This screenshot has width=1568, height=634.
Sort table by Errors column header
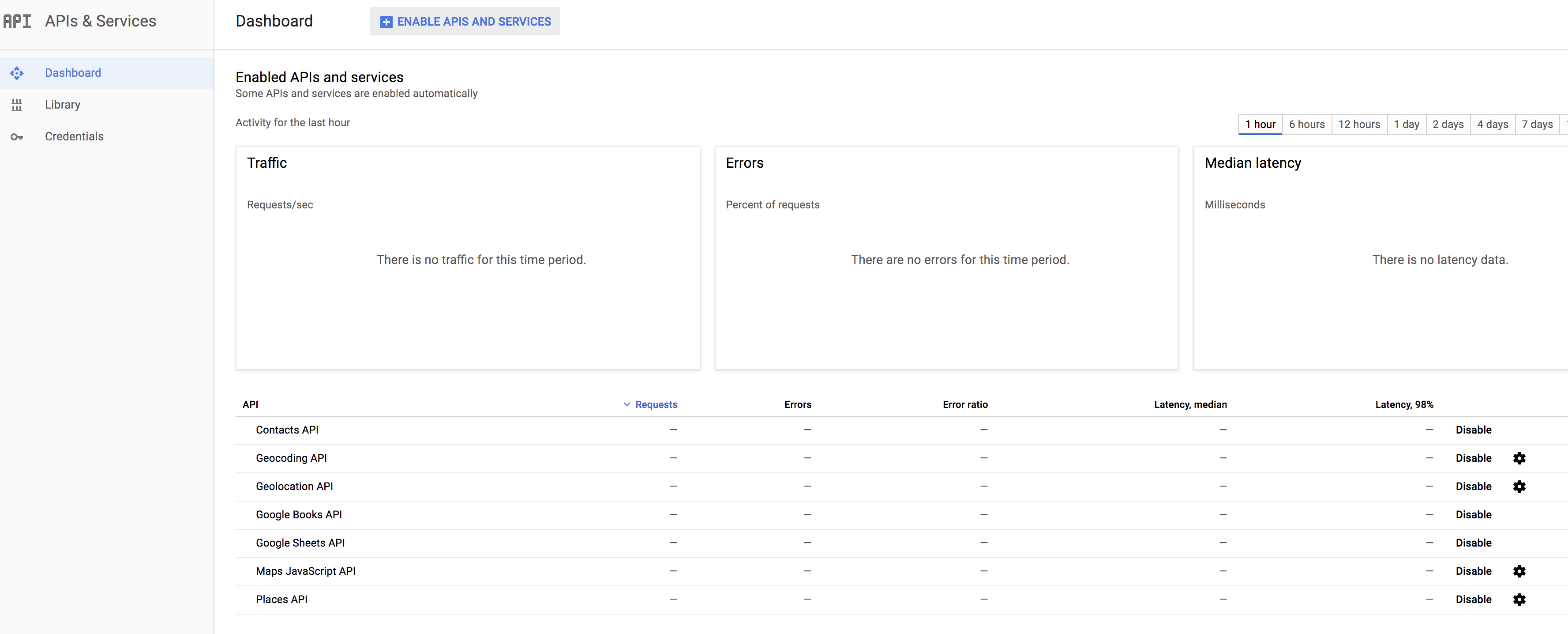[797, 404]
